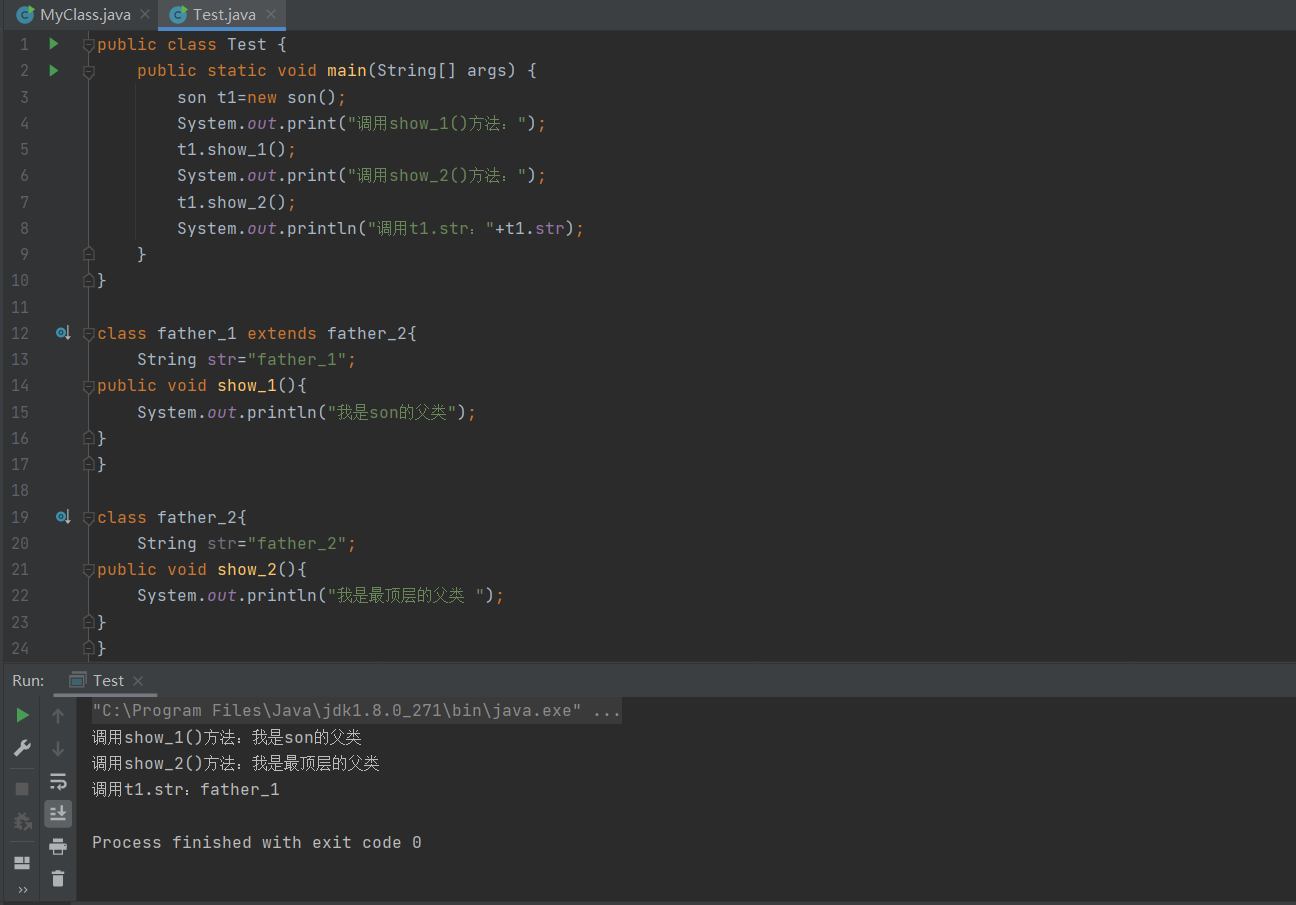Close the Test run tab
The height and width of the screenshot is (905, 1296).
[x=138, y=681]
